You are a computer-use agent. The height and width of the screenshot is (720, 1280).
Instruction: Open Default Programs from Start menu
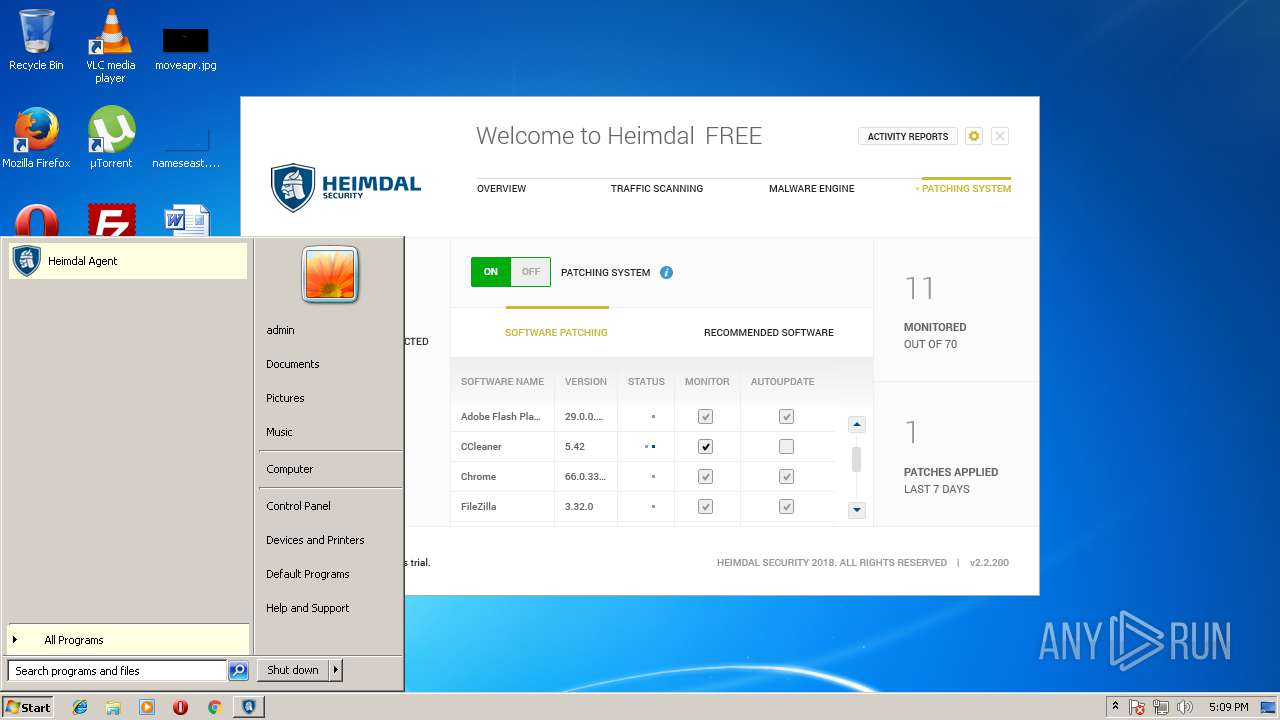[308, 574]
